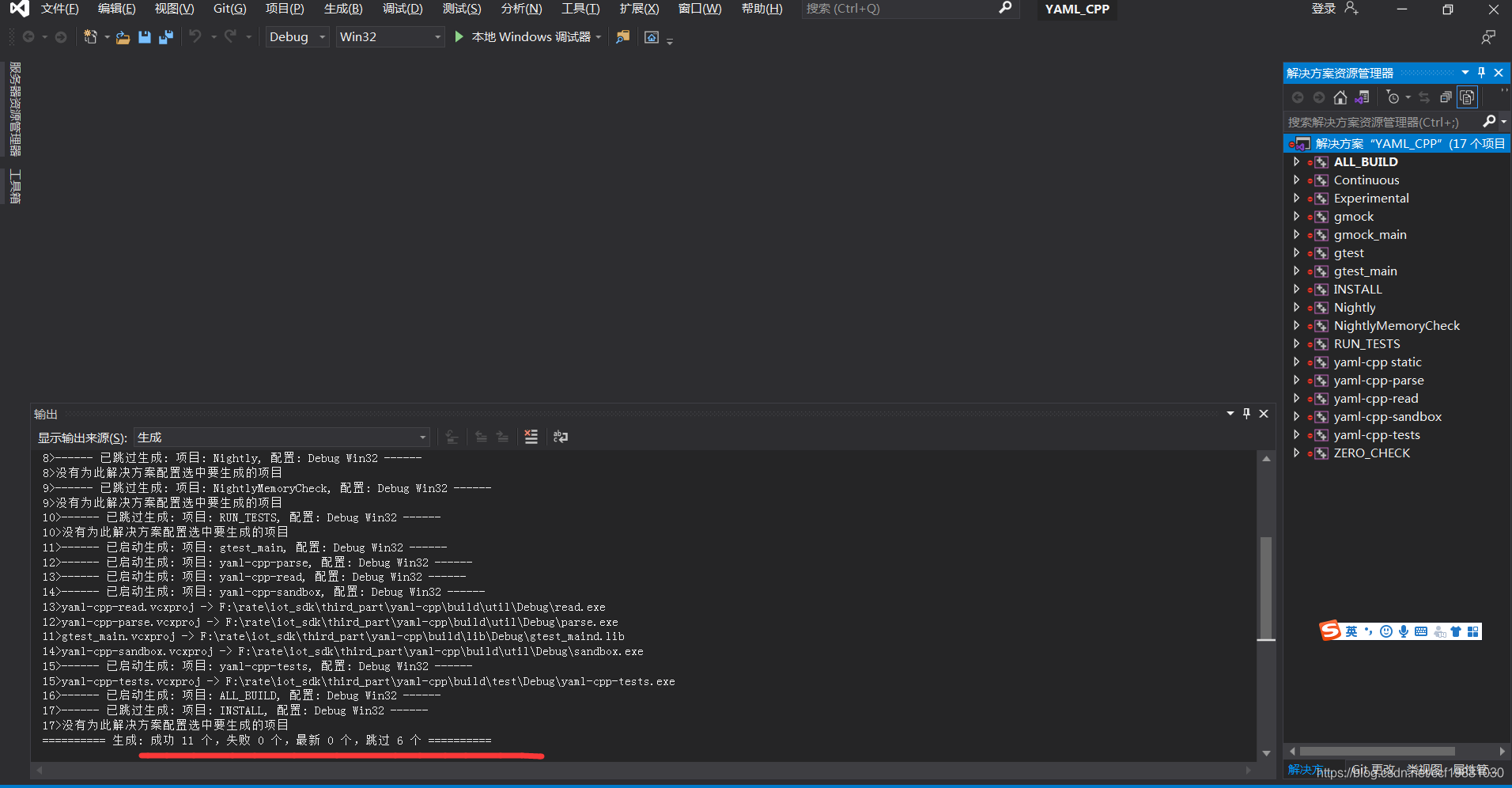Open the Debug configuration dropdown
Viewport: 1512px width, 788px height.
(x=297, y=36)
